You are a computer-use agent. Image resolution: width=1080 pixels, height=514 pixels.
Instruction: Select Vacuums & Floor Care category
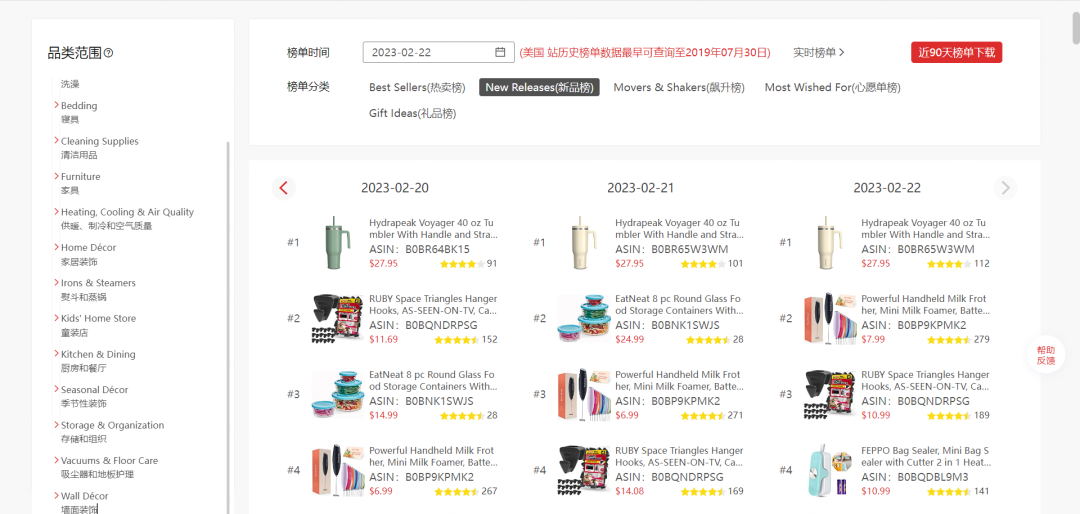point(109,460)
